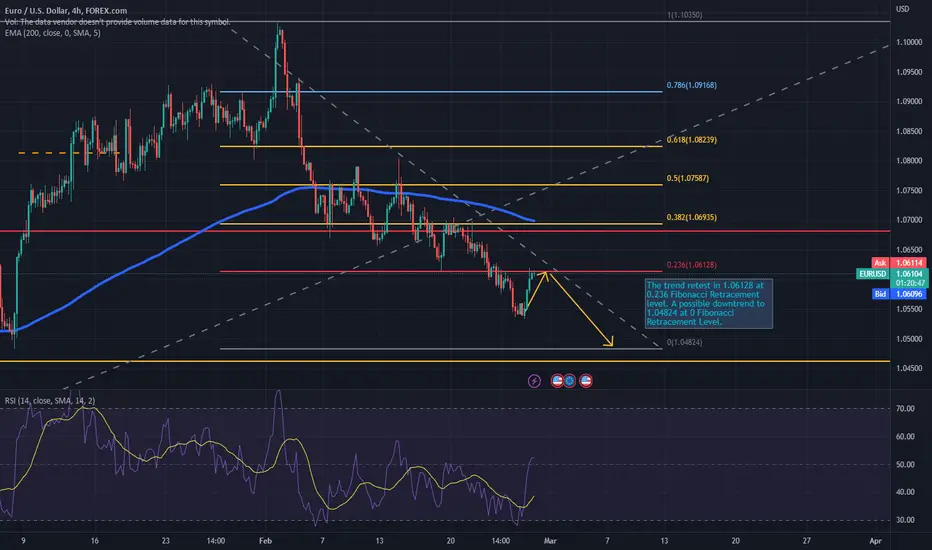This screenshot has height=550, width=932.
Task: Click the Ask 1.06114 price label
Action: [899, 263]
